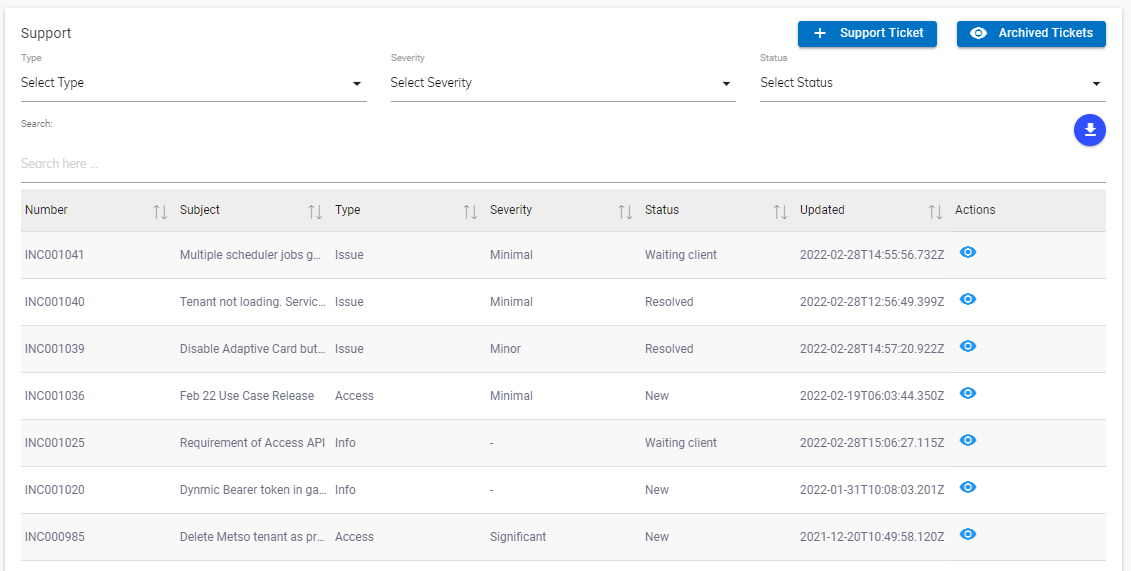Viewport: 1131px width, 571px height.
Task: Focus the Search here input field
Action: (563, 163)
